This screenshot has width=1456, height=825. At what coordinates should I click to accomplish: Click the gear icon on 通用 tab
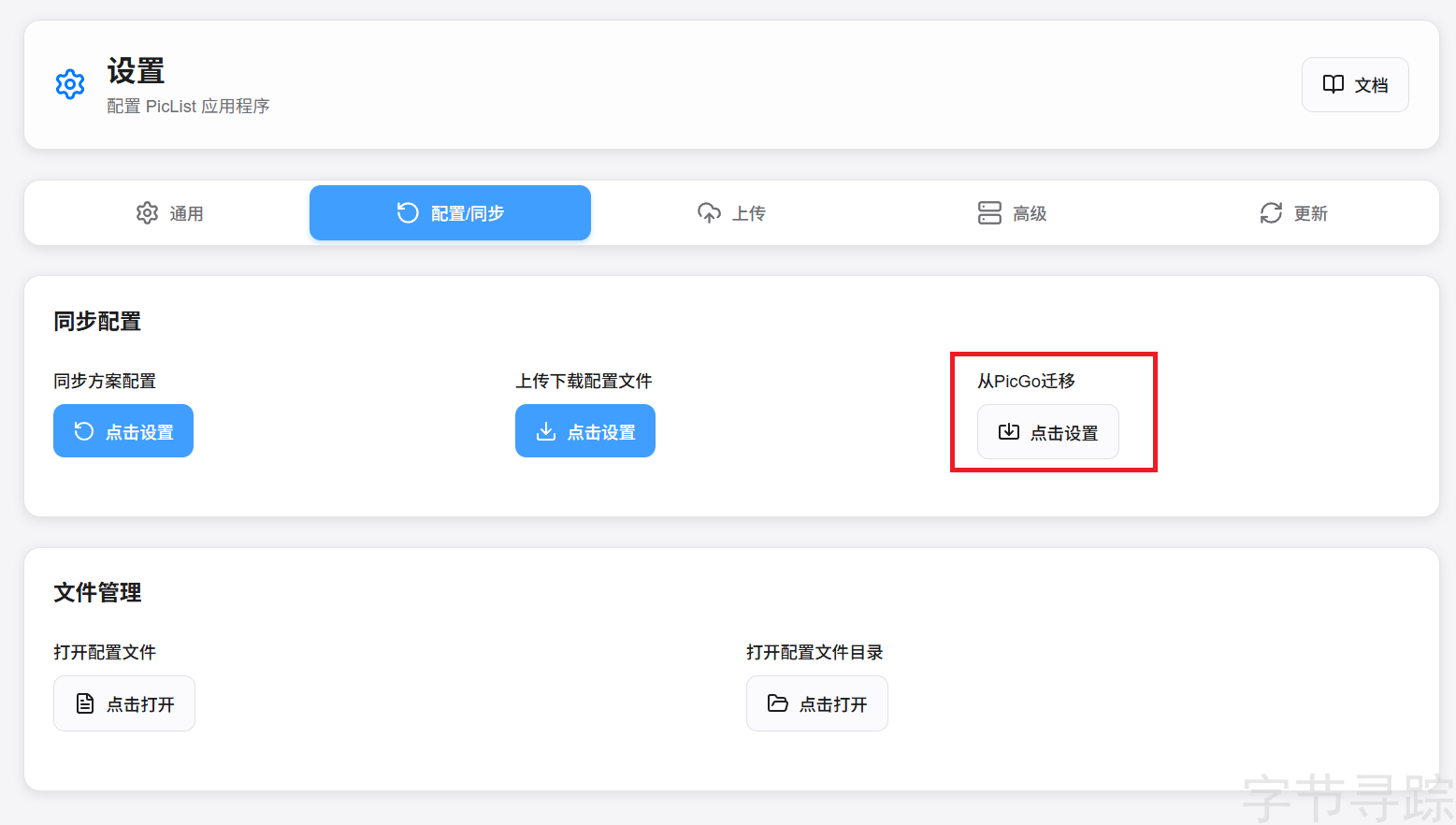click(147, 213)
